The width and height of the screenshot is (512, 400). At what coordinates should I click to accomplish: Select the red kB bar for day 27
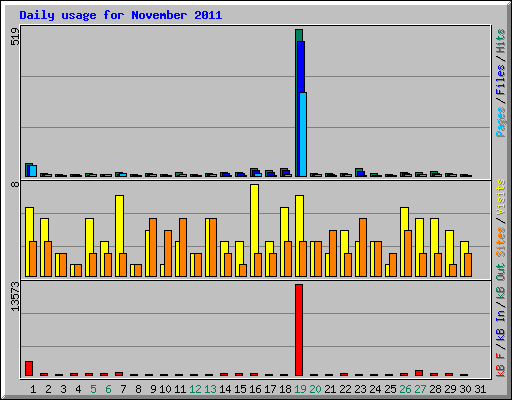419,373
